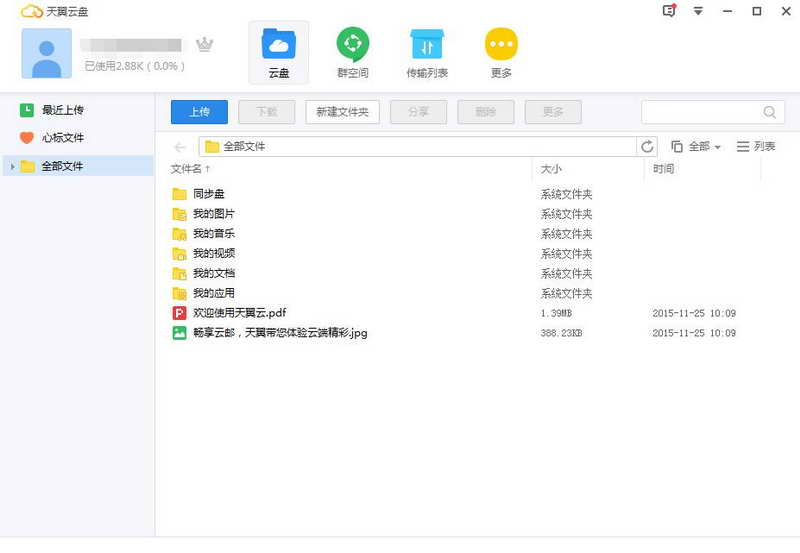800x553 pixels.
Task: Click the 更多 more icon in header
Action: pyautogui.click(x=501, y=53)
